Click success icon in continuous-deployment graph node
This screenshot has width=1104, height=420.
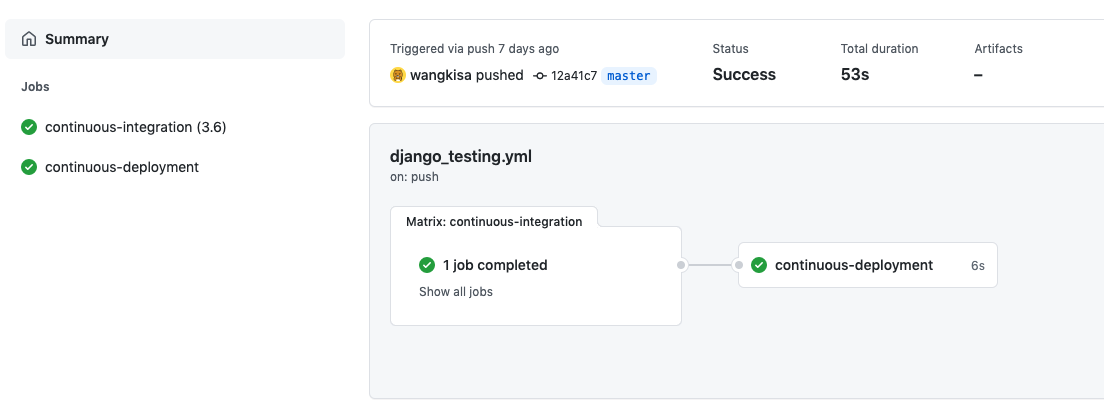pyautogui.click(x=759, y=265)
